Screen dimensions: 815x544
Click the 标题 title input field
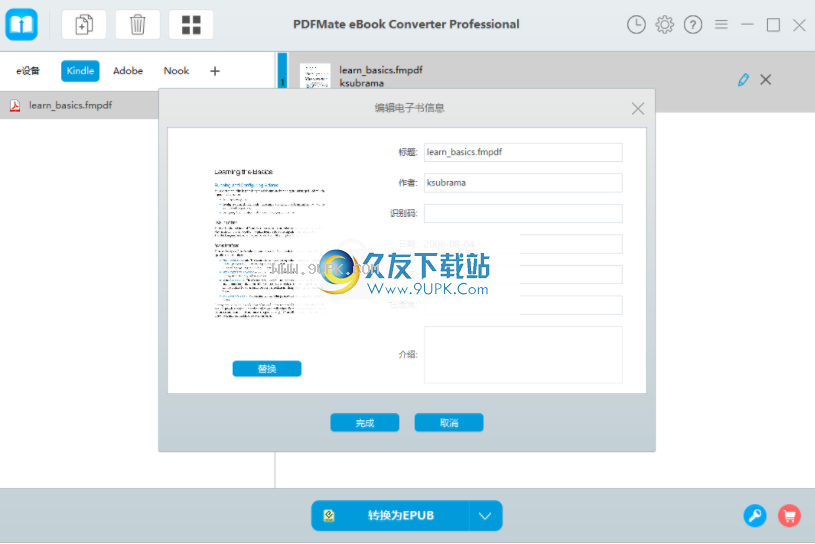tap(523, 152)
